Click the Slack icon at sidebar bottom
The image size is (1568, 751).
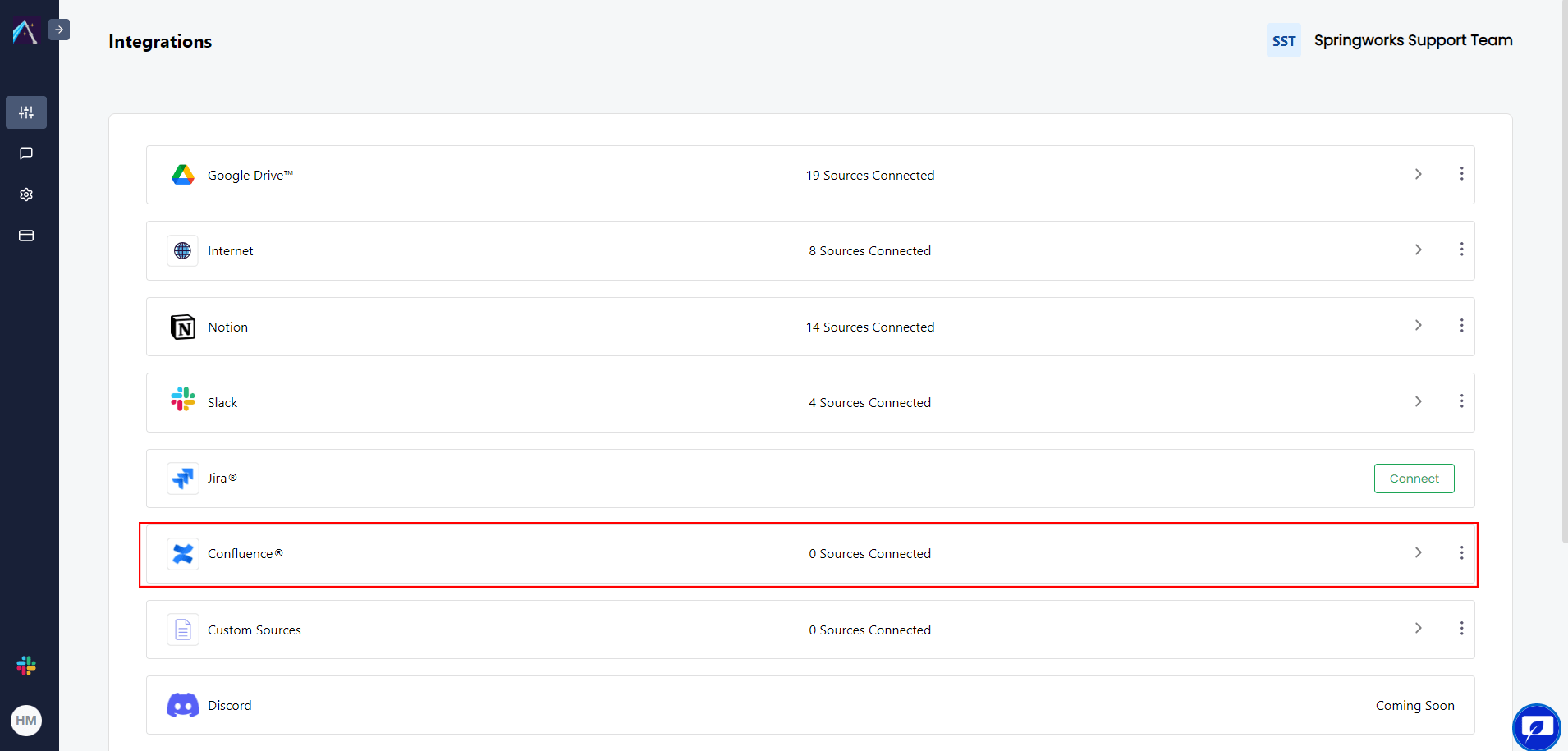26,665
